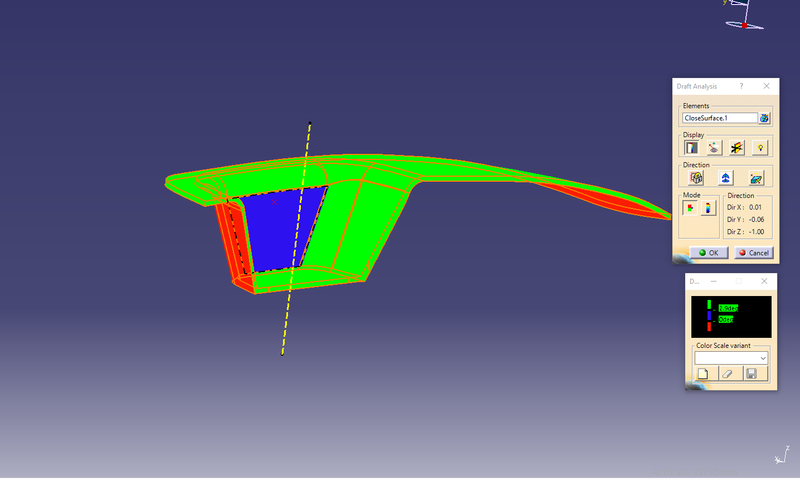The height and width of the screenshot is (480, 800).
Task: Click the element selection icon beside CloseSurface.1
Action: click(x=764, y=118)
